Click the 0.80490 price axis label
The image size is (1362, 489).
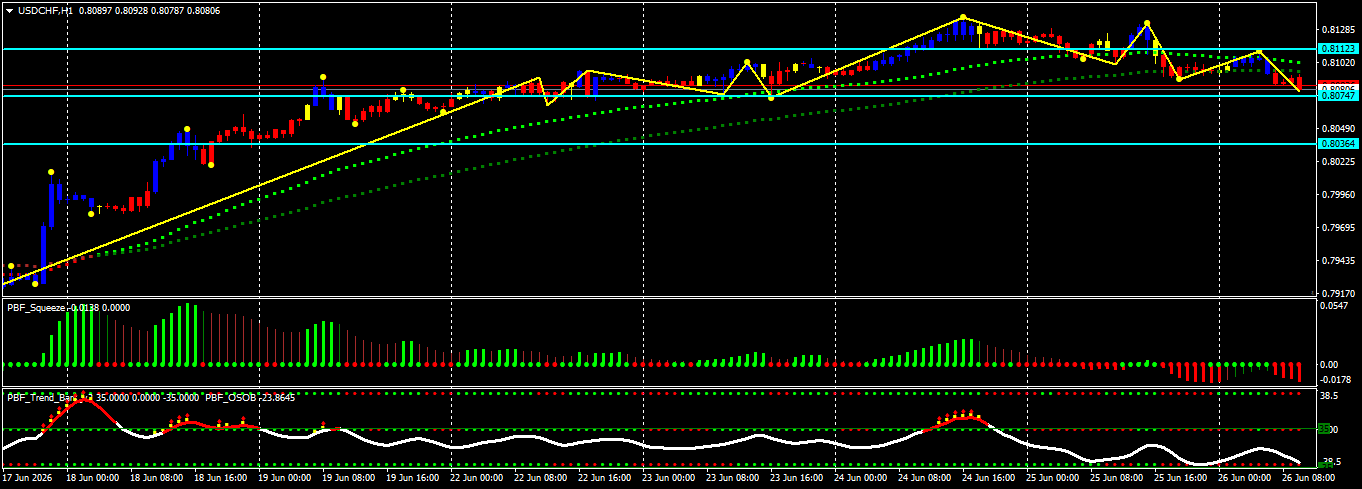1338,129
